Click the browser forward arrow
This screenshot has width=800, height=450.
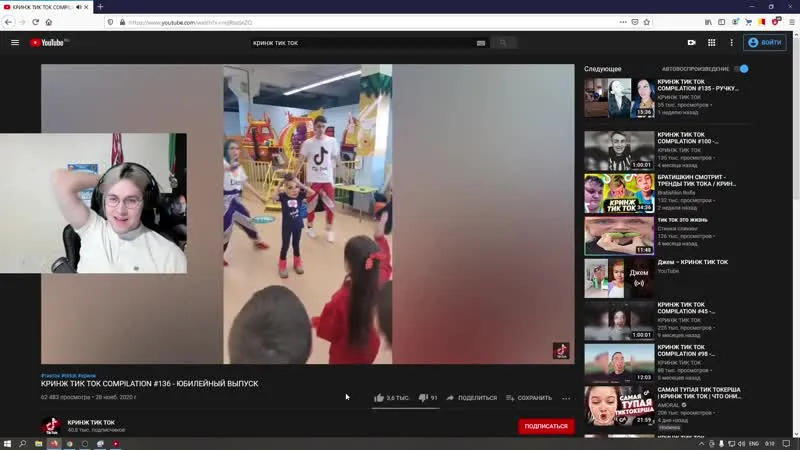22,22
